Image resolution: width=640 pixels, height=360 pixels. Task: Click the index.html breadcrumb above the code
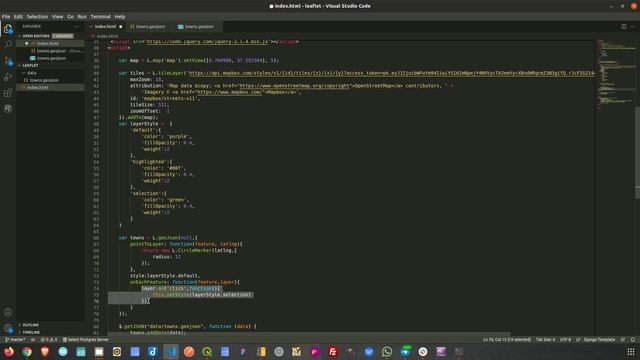click(107, 36)
